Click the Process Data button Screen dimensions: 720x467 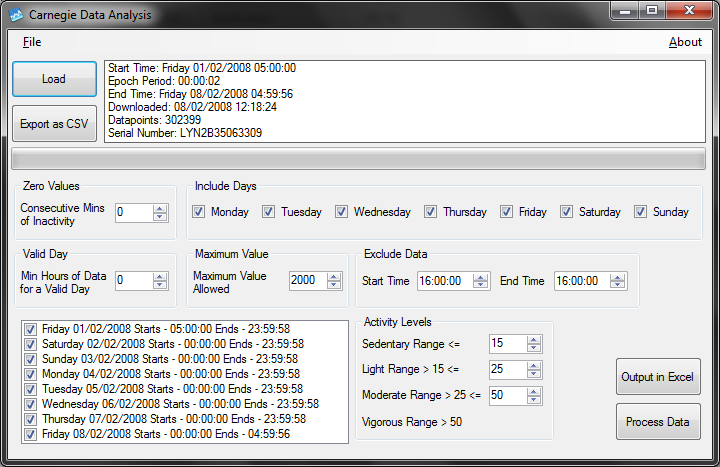pyautogui.click(x=658, y=422)
